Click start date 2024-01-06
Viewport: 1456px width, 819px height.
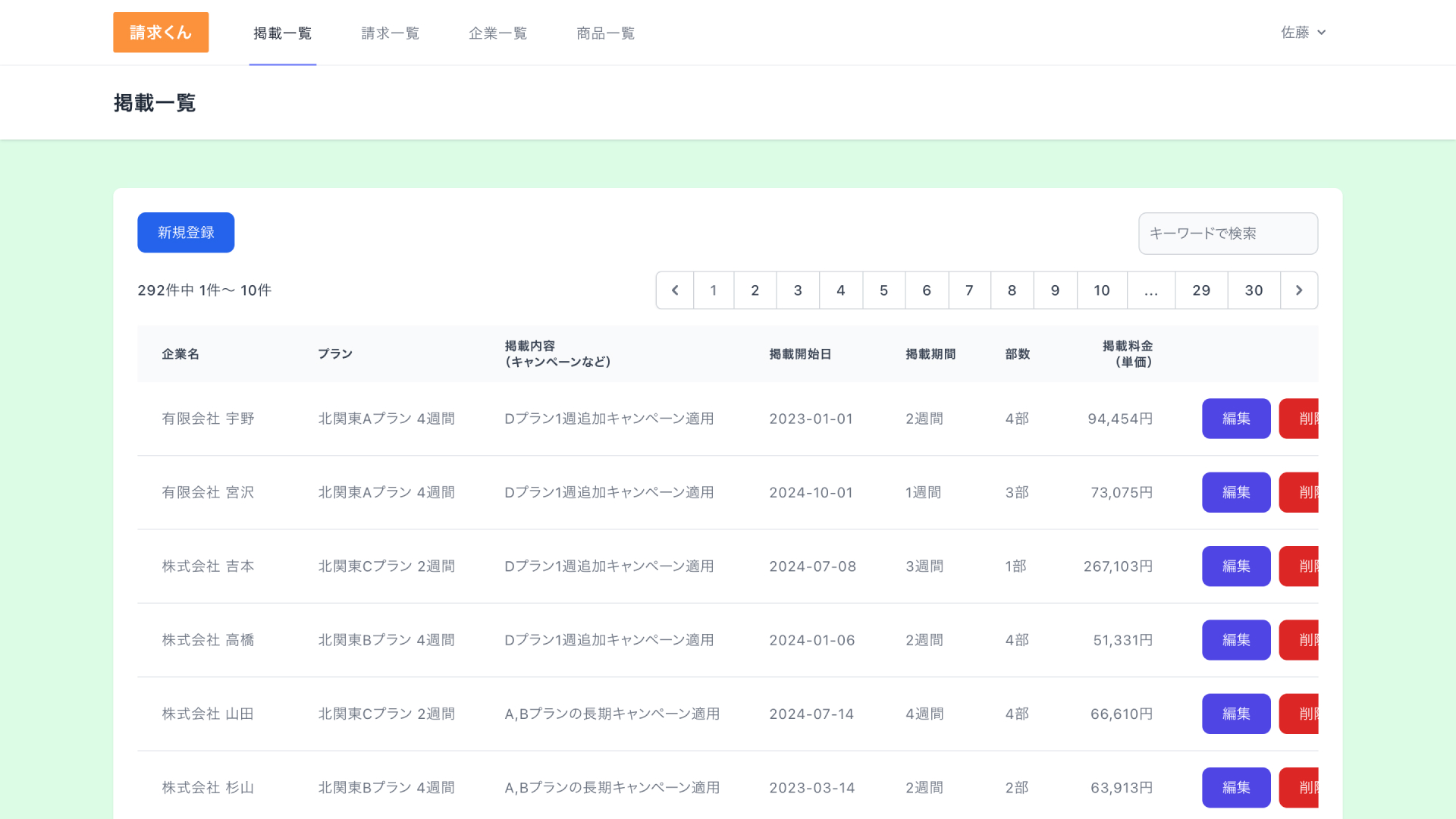[x=812, y=640]
